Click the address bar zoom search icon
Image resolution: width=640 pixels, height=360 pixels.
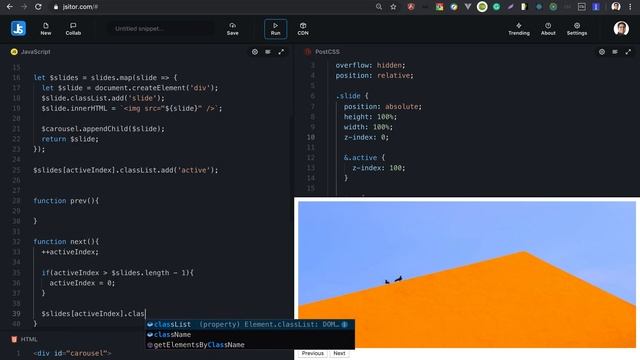379,7
